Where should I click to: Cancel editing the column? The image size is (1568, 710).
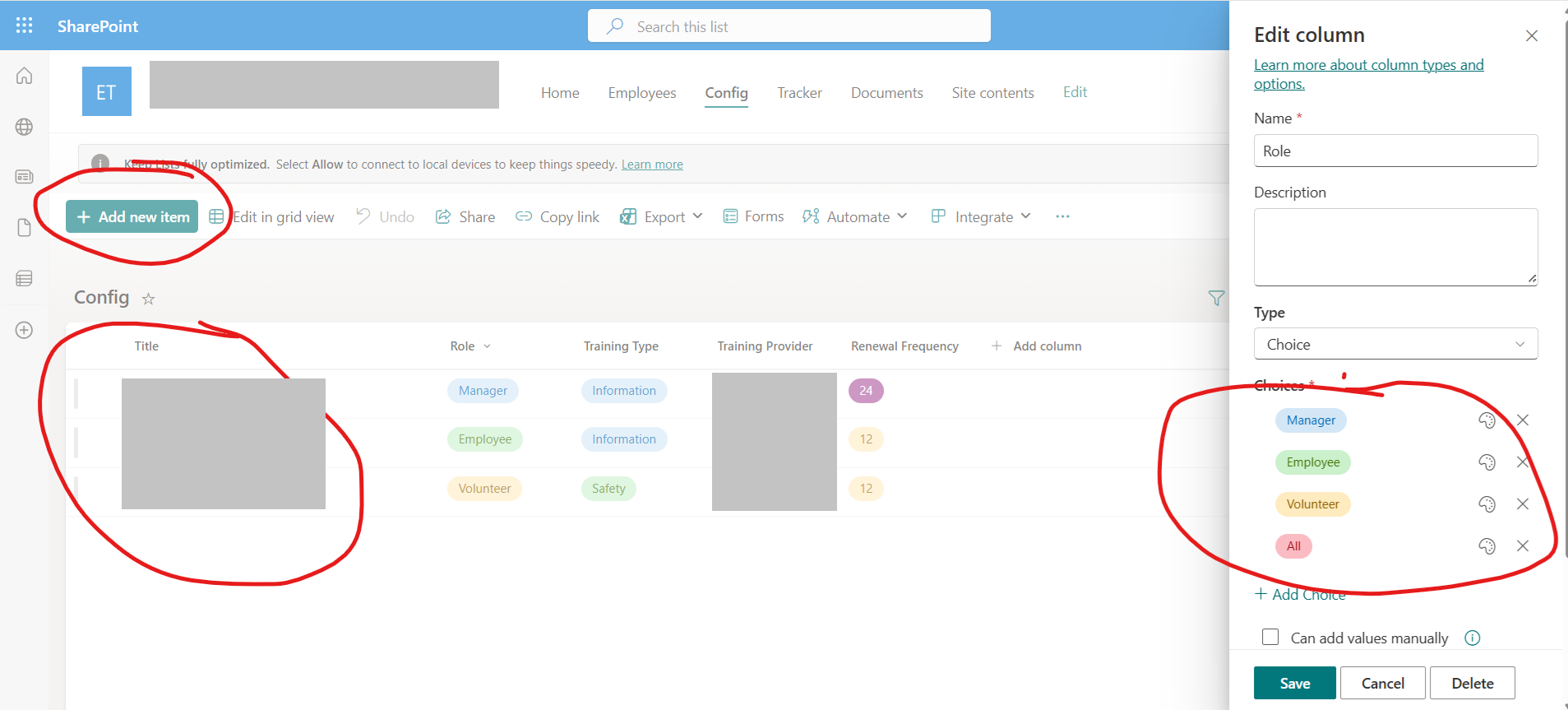coord(1382,683)
